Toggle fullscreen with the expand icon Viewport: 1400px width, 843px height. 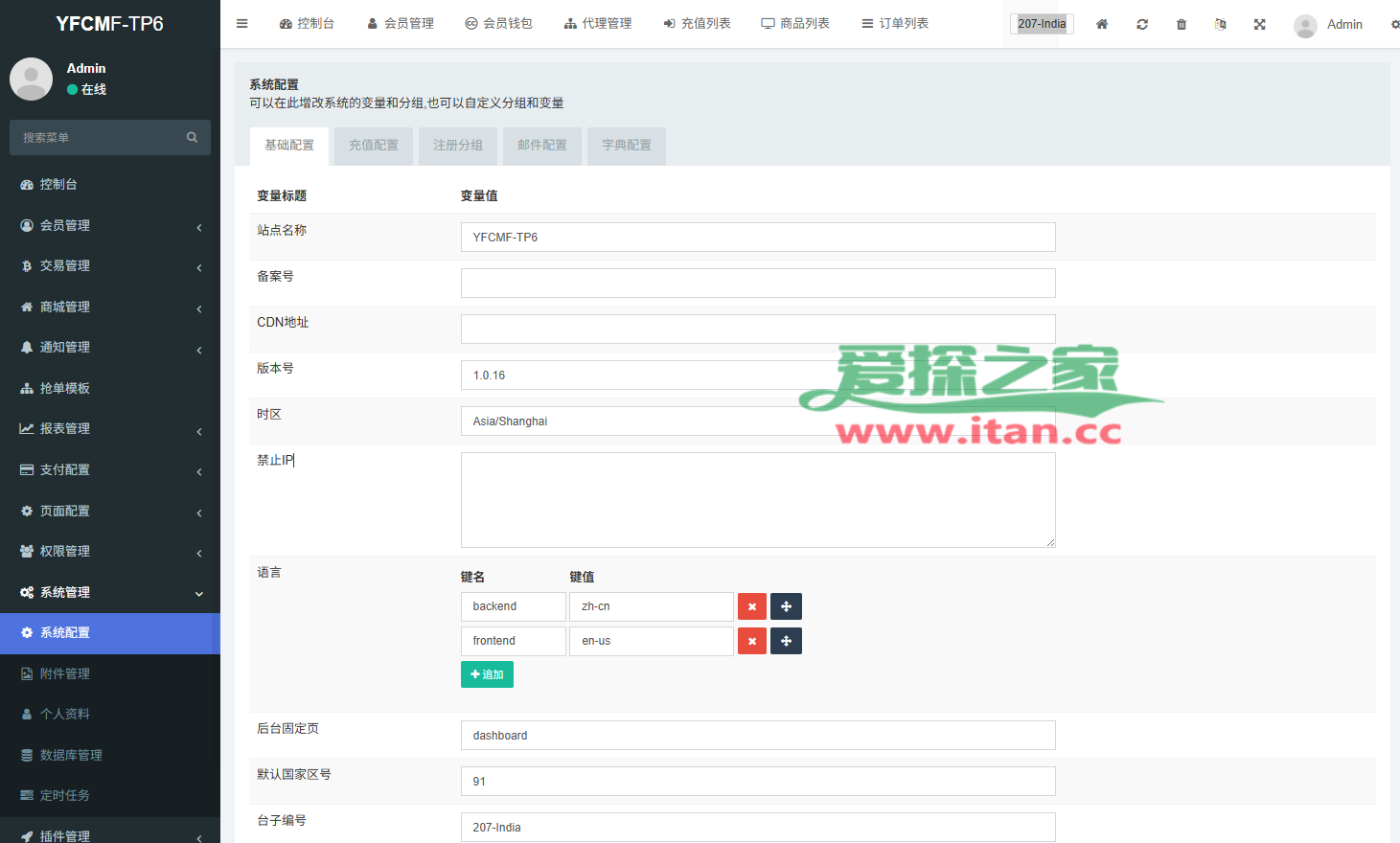[1260, 24]
